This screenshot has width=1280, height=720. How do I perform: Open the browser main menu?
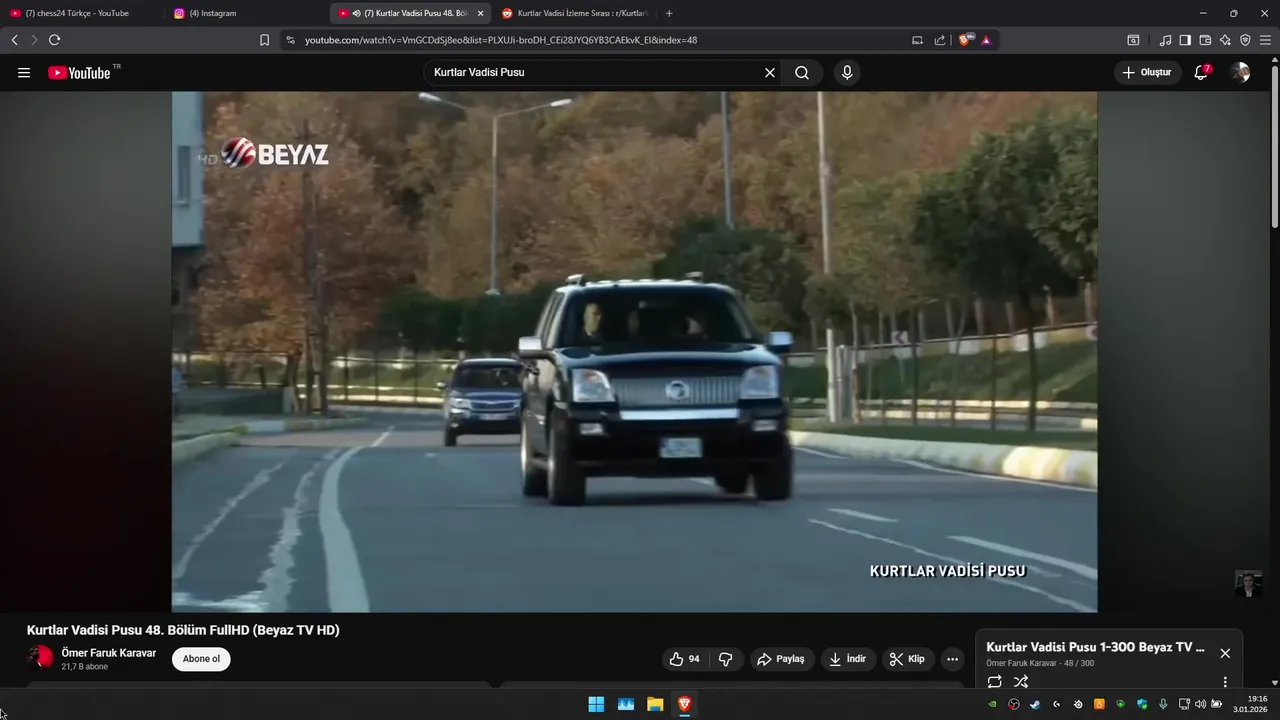1266,40
